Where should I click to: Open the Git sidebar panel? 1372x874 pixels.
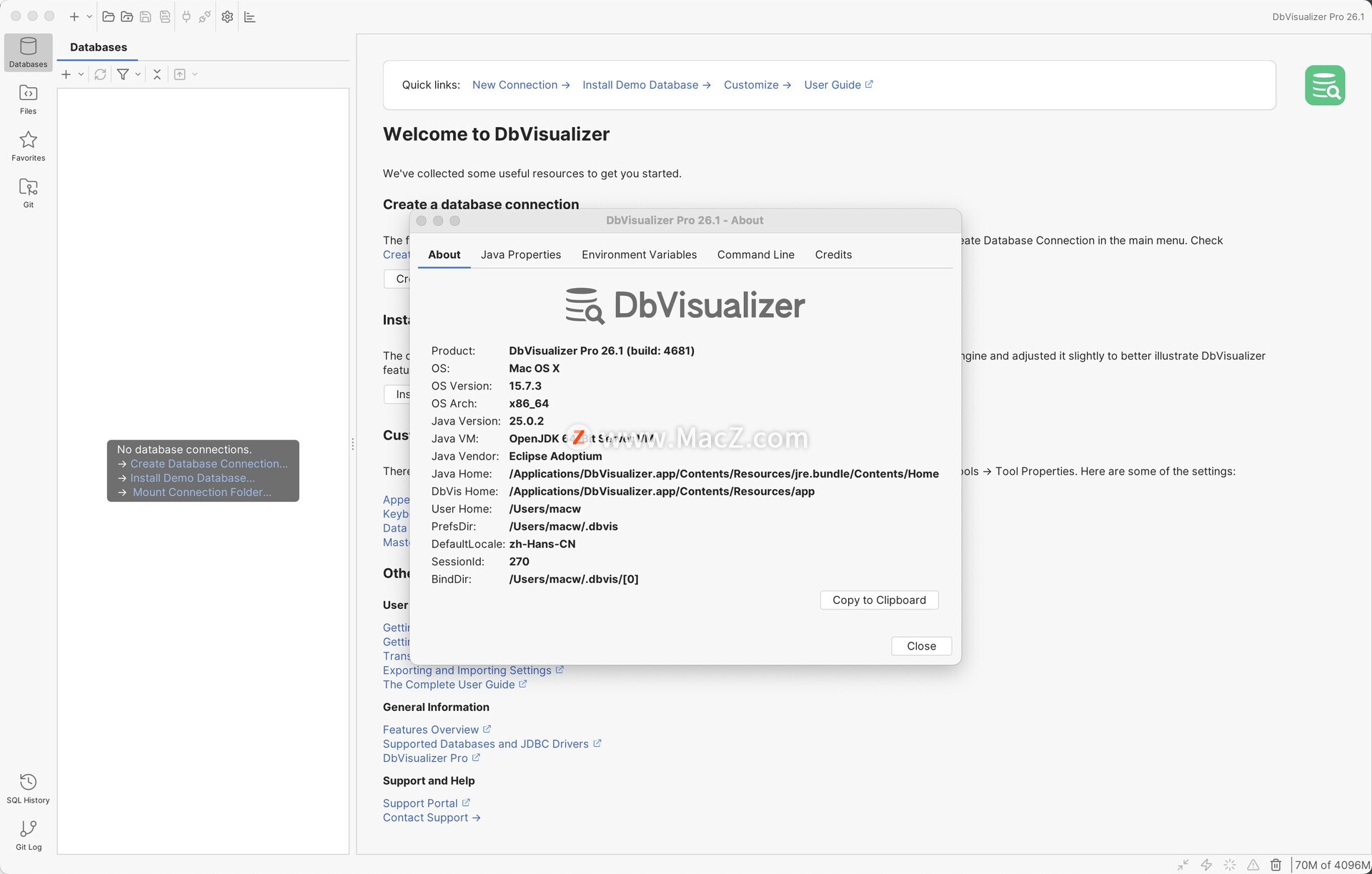tap(28, 192)
